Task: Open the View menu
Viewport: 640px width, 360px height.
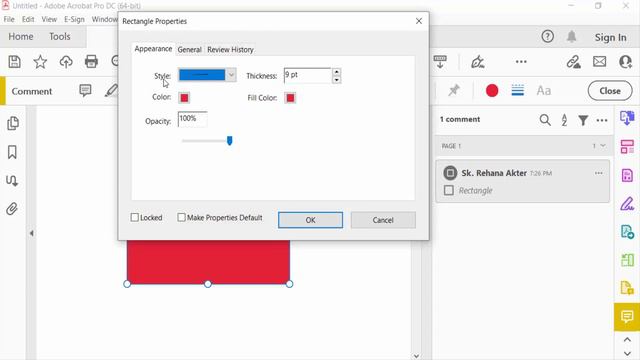Action: pyautogui.click(x=49, y=19)
